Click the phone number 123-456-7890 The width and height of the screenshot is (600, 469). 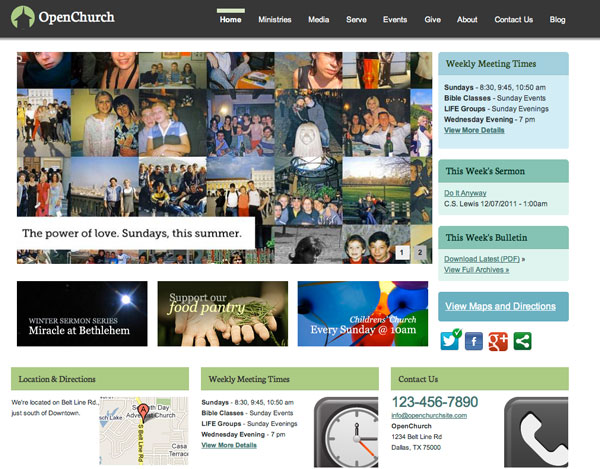tap(435, 402)
